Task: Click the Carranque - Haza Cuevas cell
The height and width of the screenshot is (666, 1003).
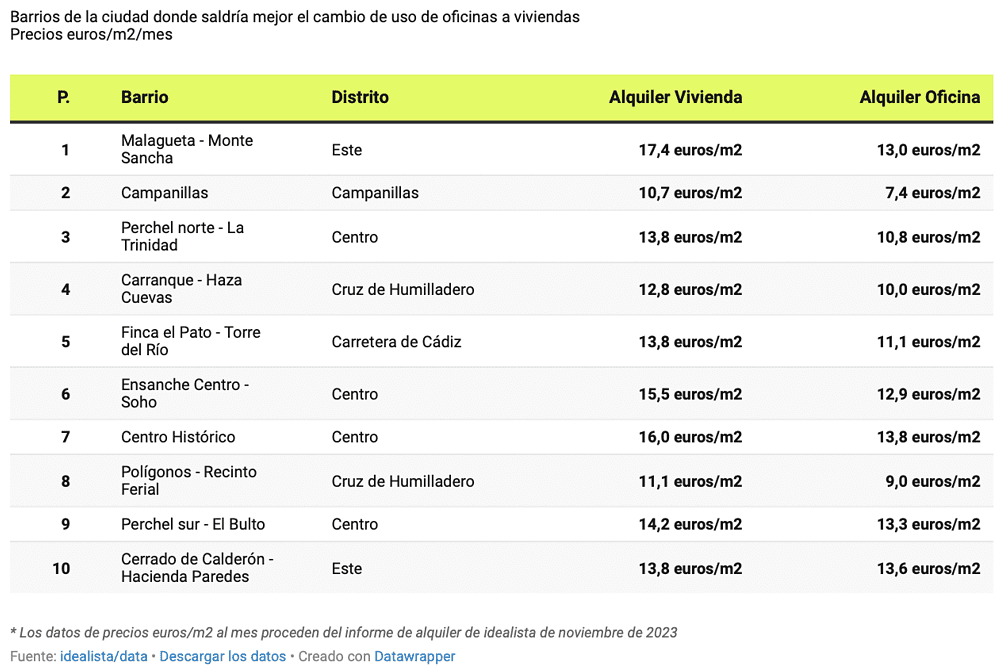Action: [x=181, y=289]
